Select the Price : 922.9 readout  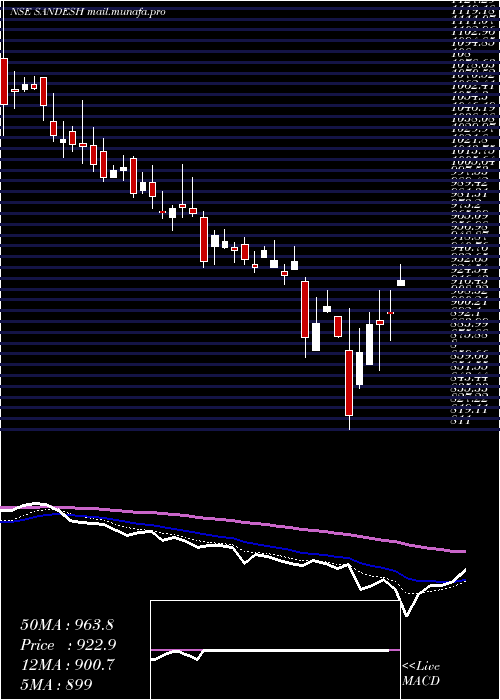point(68,645)
